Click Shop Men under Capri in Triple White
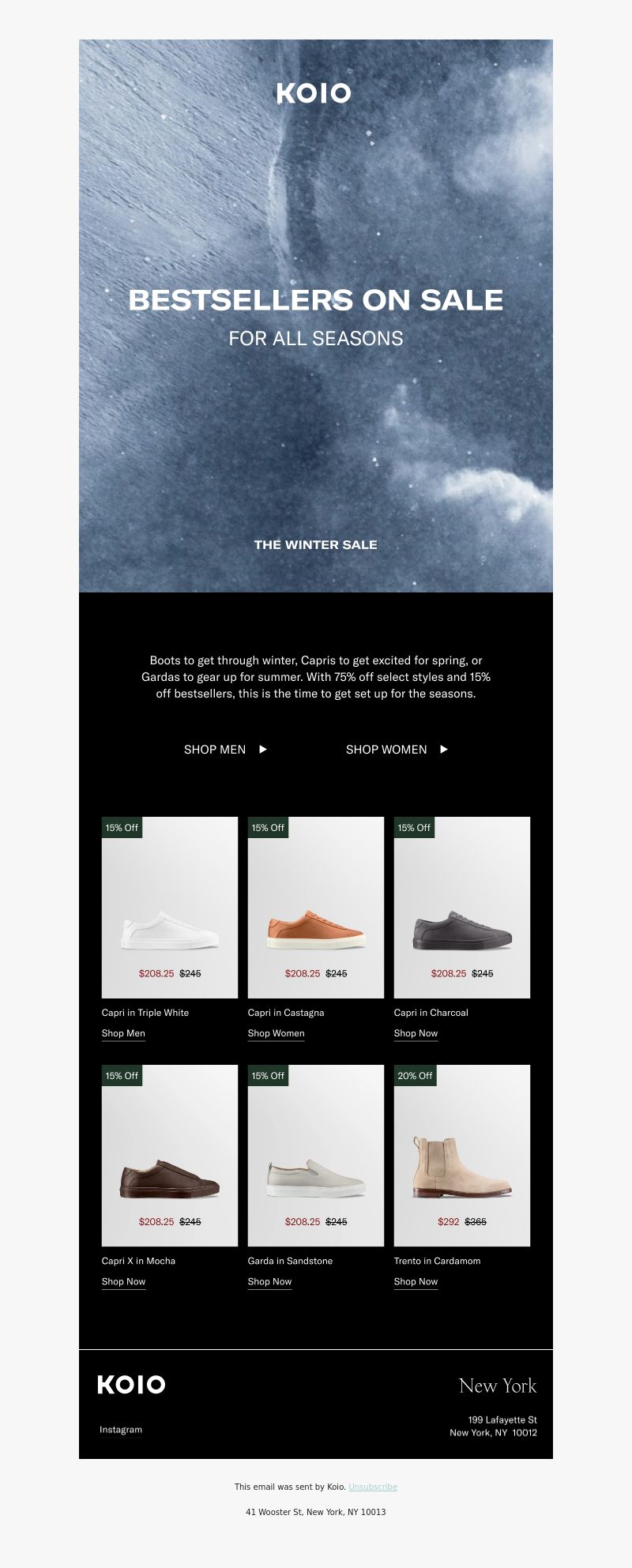Viewport: 632px width, 1568px height. tap(123, 1033)
